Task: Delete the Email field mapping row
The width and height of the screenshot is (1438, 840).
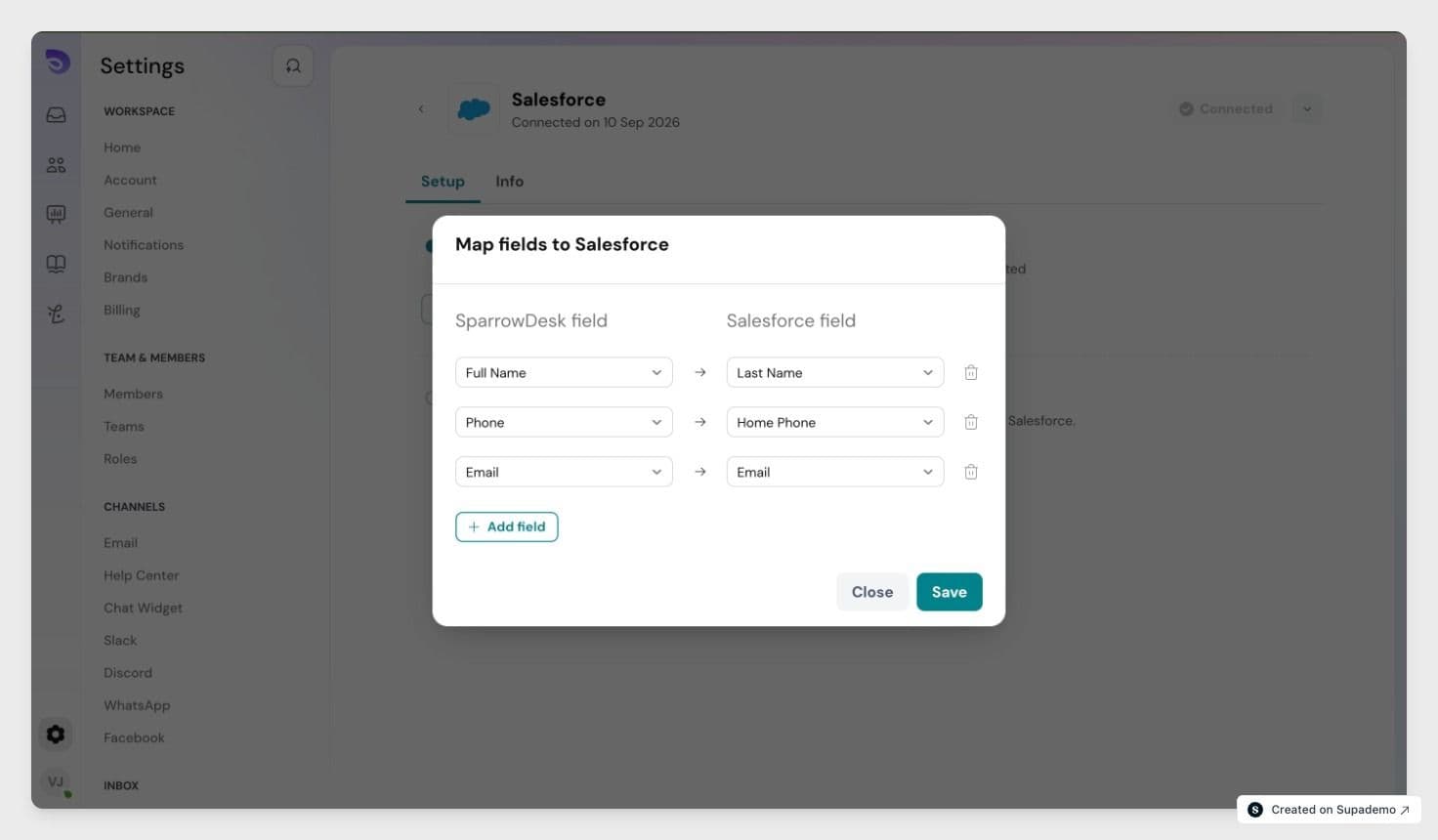Action: [x=971, y=472]
